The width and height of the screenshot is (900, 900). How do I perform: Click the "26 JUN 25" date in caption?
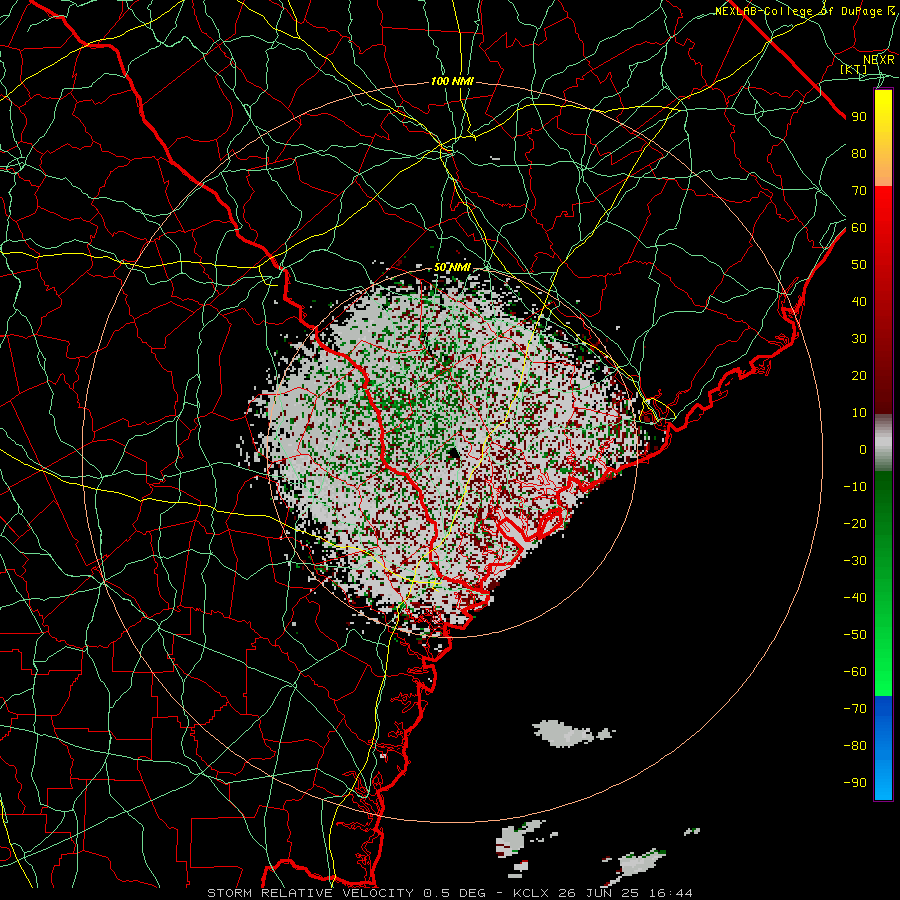(x=599, y=893)
